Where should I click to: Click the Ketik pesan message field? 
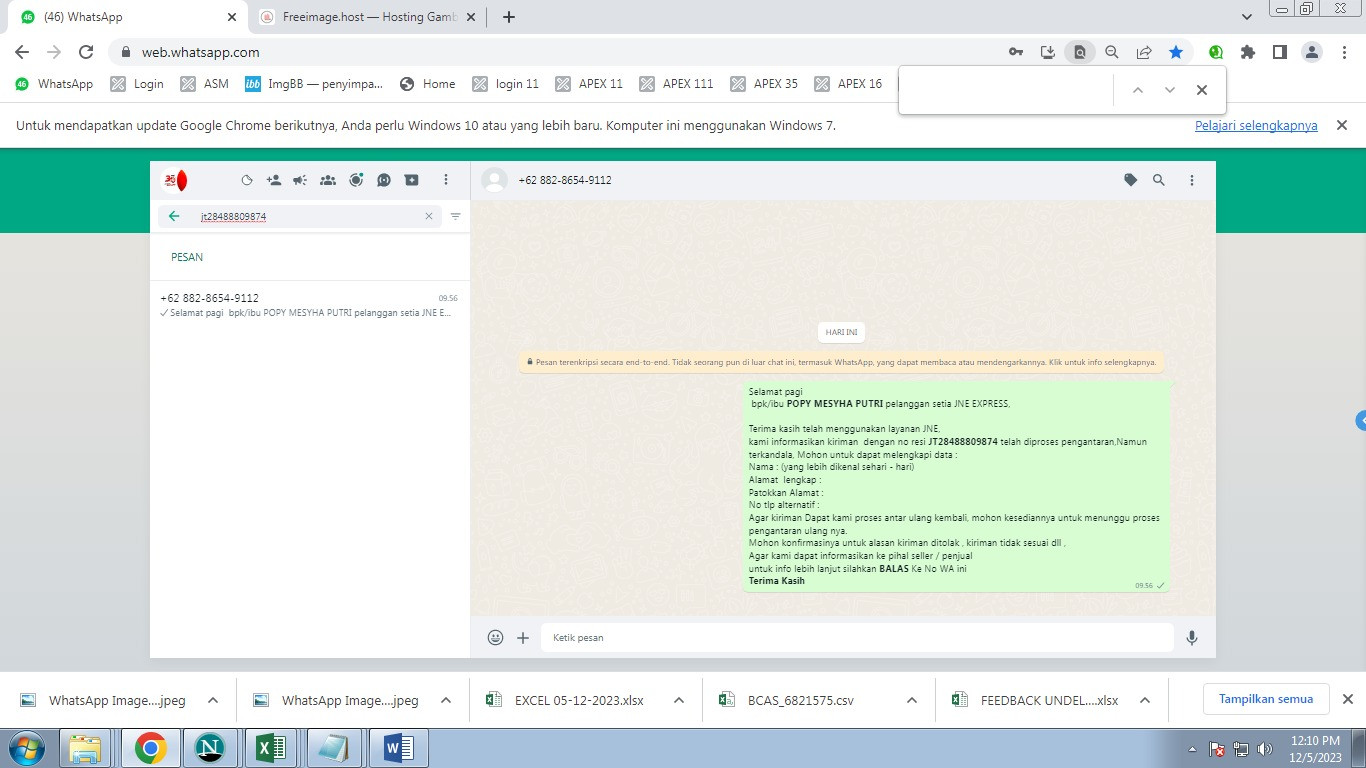pyautogui.click(x=857, y=637)
